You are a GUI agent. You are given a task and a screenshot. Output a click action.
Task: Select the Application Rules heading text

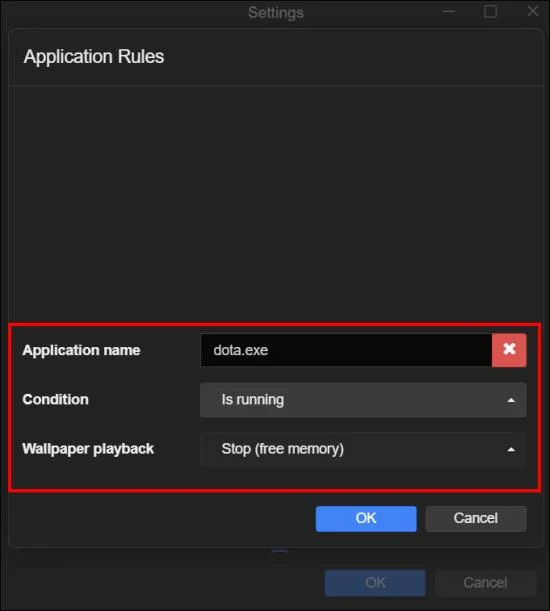coord(94,57)
